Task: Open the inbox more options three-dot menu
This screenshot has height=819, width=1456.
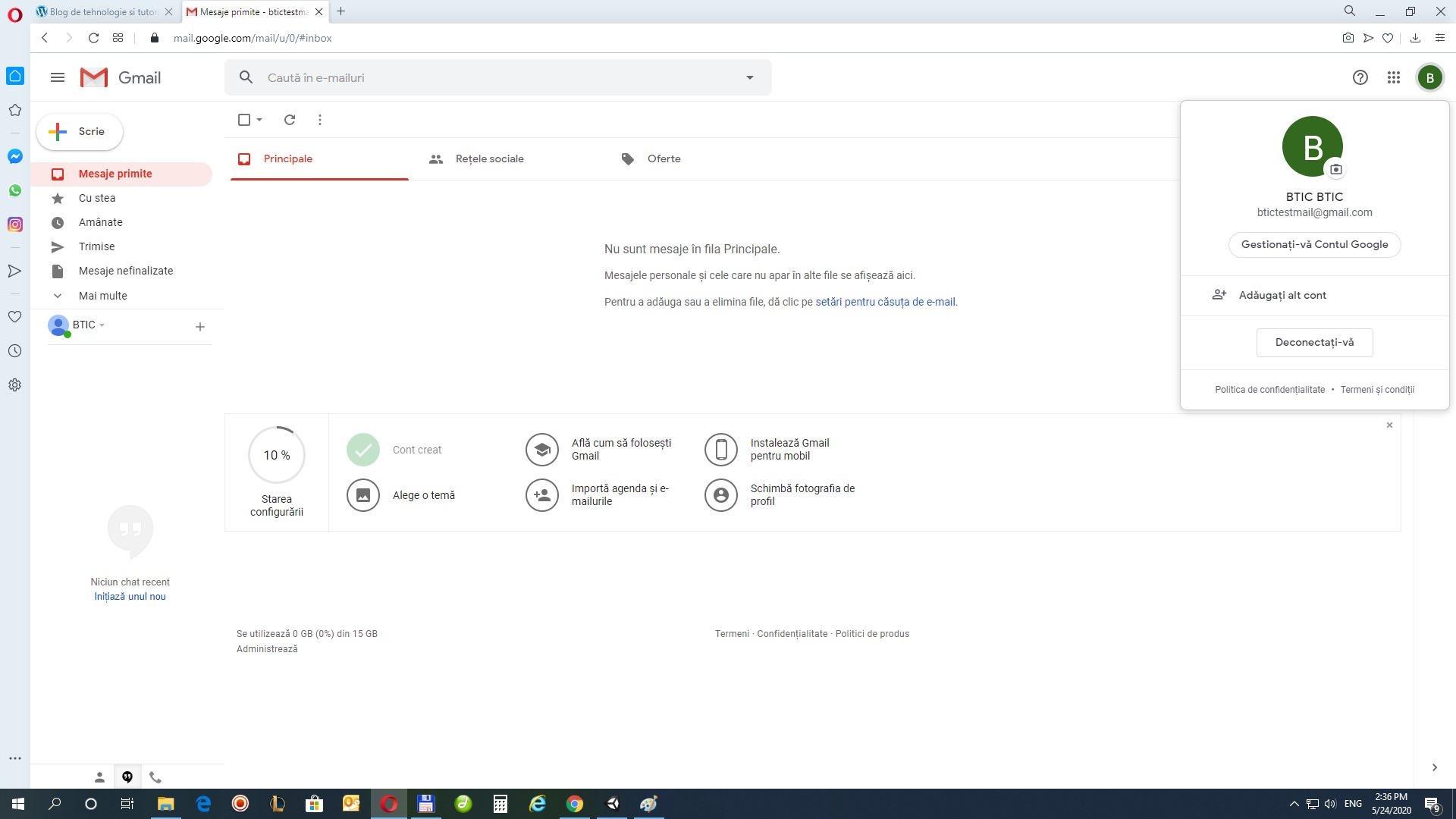Action: (x=319, y=120)
